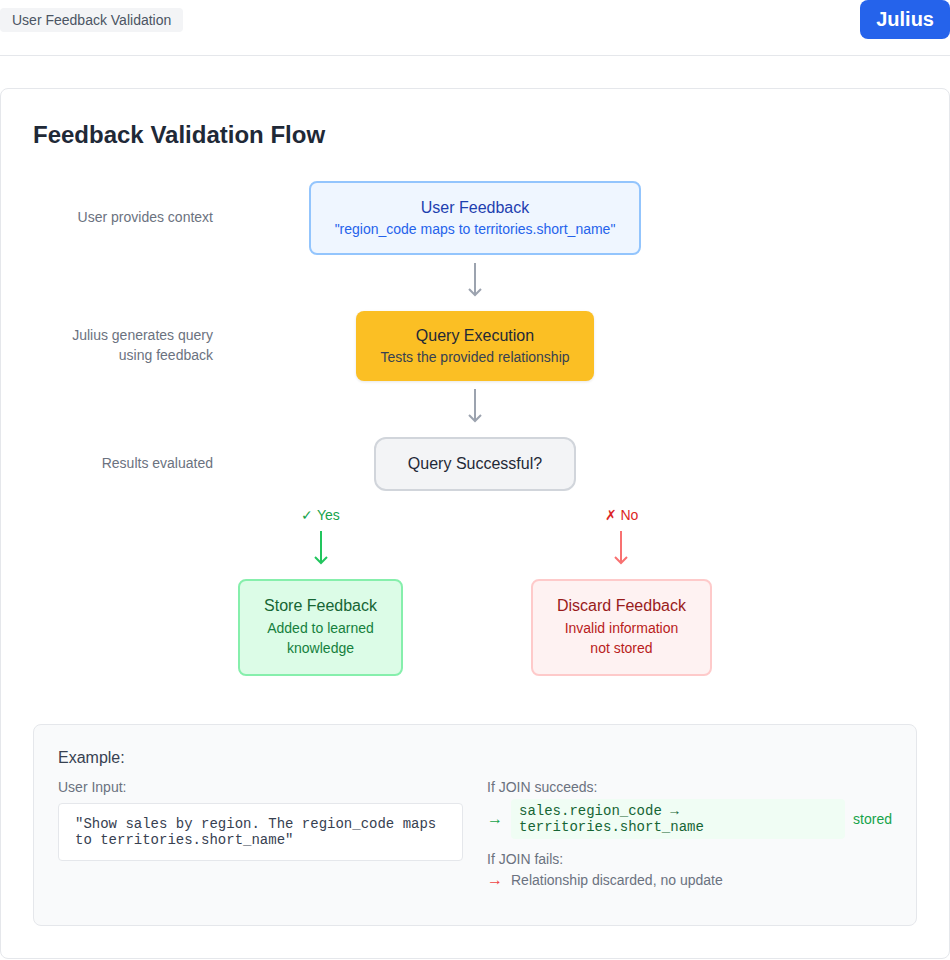Click the Store Feedback box
The width and height of the screenshot is (950, 960).
[x=320, y=627]
